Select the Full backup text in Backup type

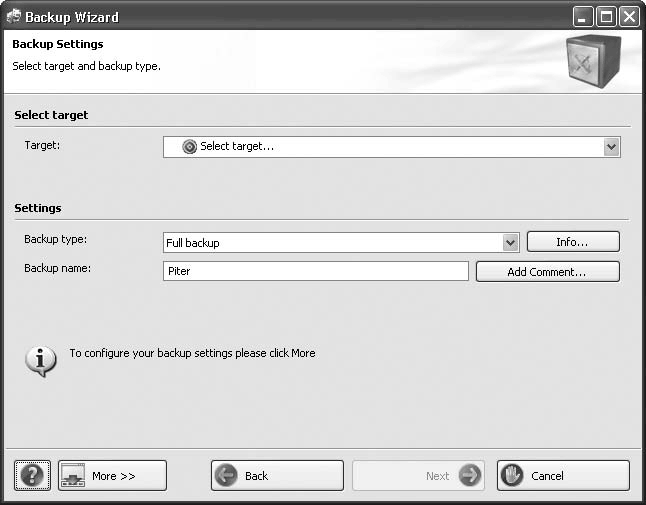coord(193,243)
